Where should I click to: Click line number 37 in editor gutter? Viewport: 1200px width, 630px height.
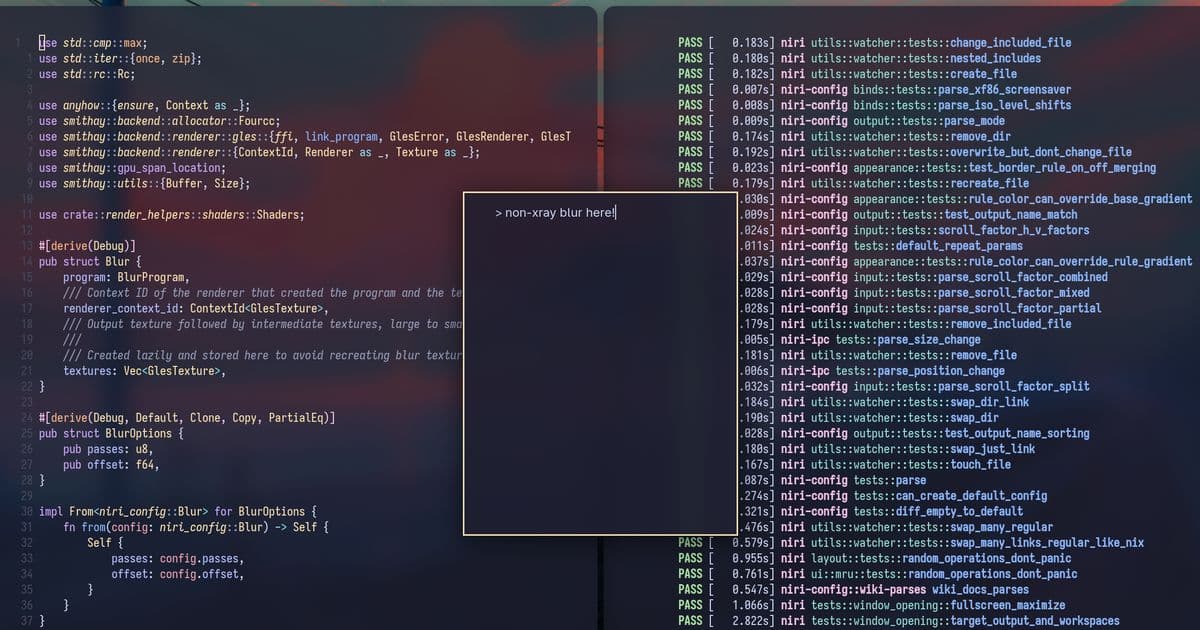click(x=26, y=621)
